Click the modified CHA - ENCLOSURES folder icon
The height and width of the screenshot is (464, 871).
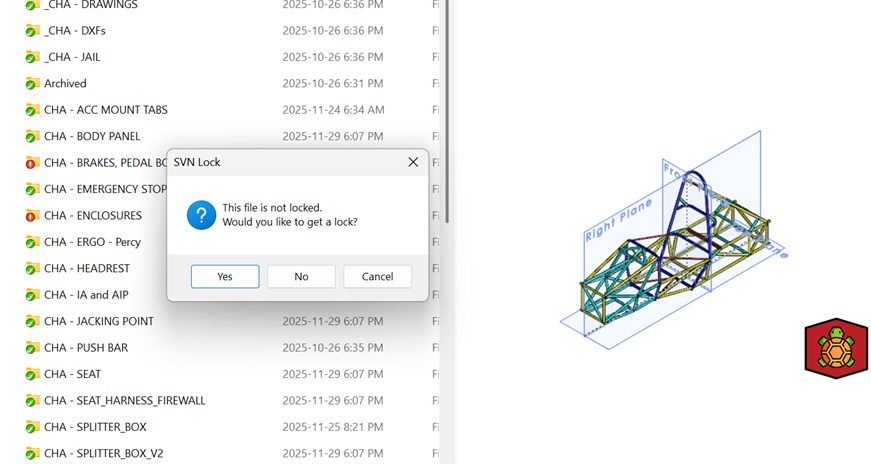[x=32, y=216]
